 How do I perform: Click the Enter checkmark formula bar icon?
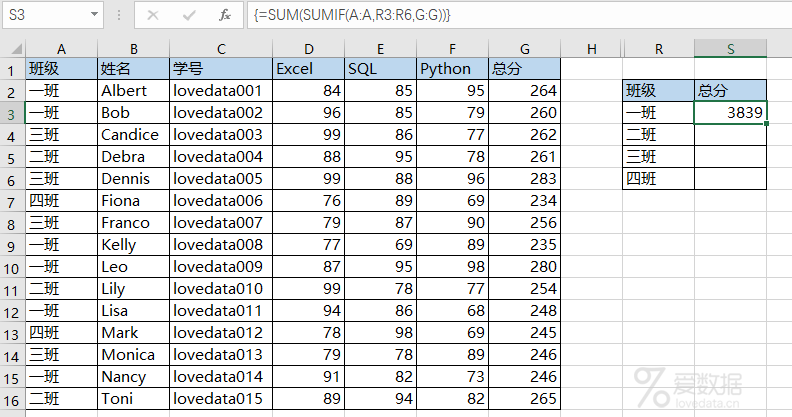[x=189, y=15]
